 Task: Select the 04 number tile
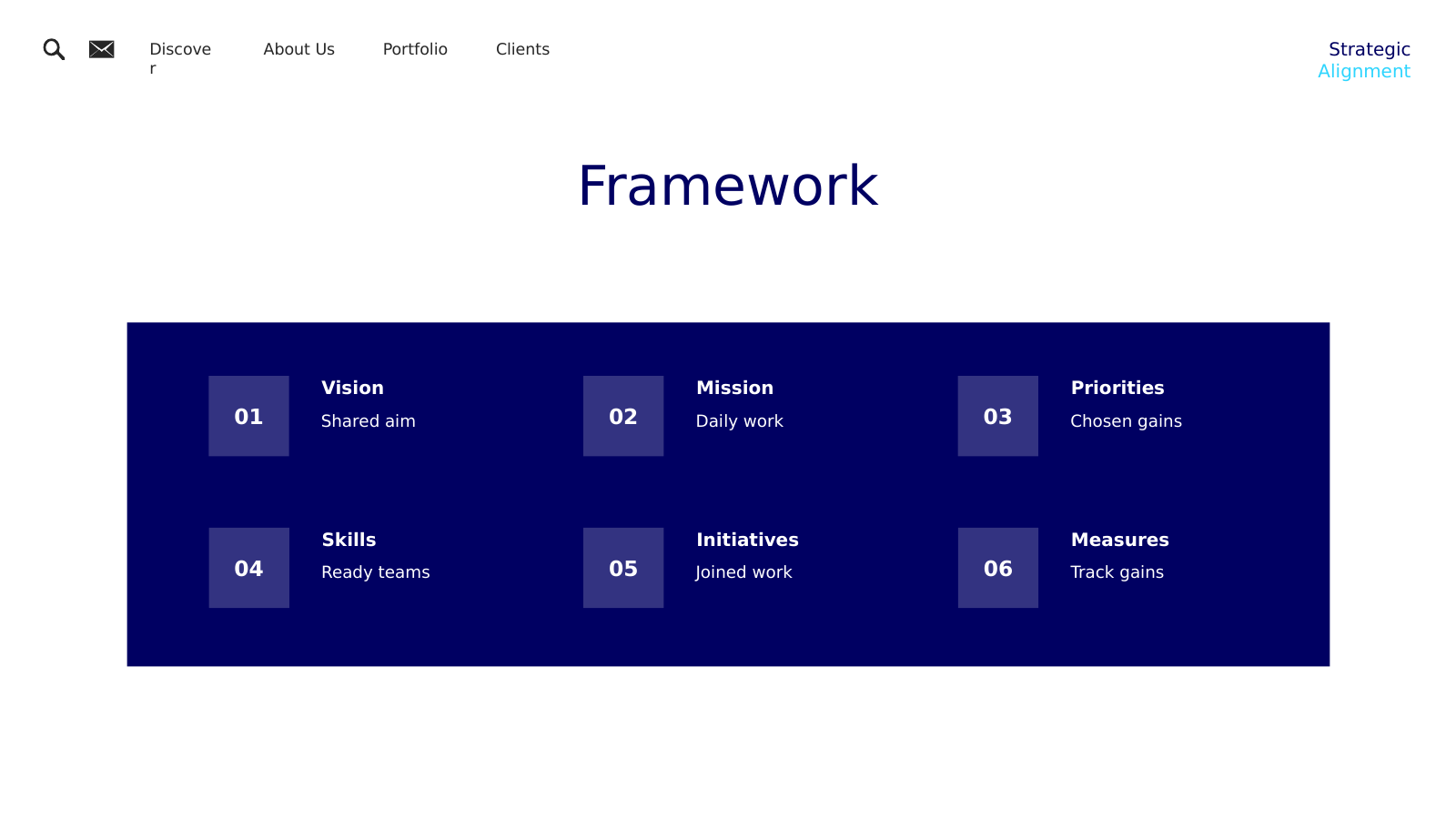tap(248, 568)
